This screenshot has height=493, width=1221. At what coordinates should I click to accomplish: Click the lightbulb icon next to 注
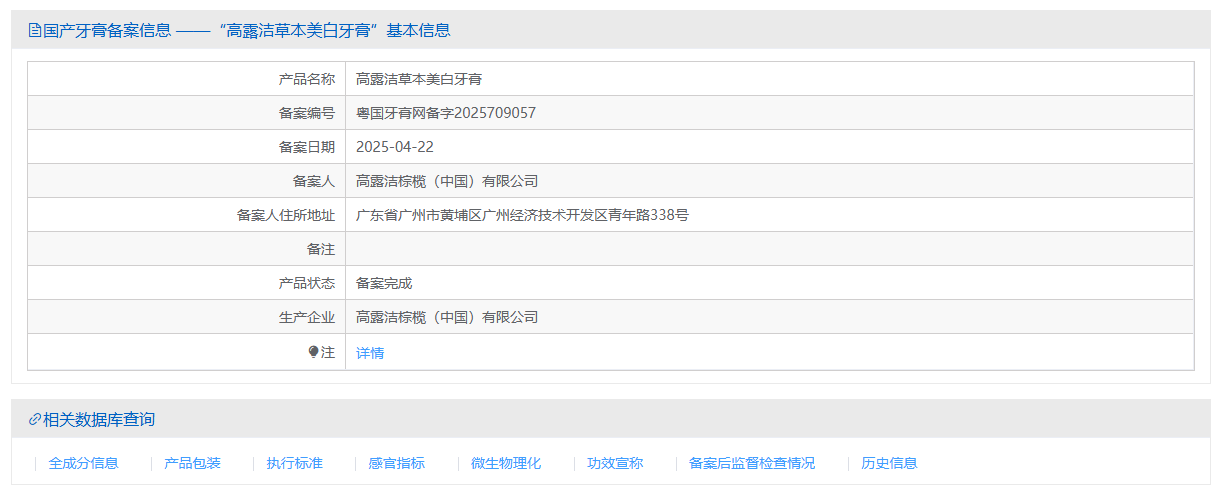[313, 352]
